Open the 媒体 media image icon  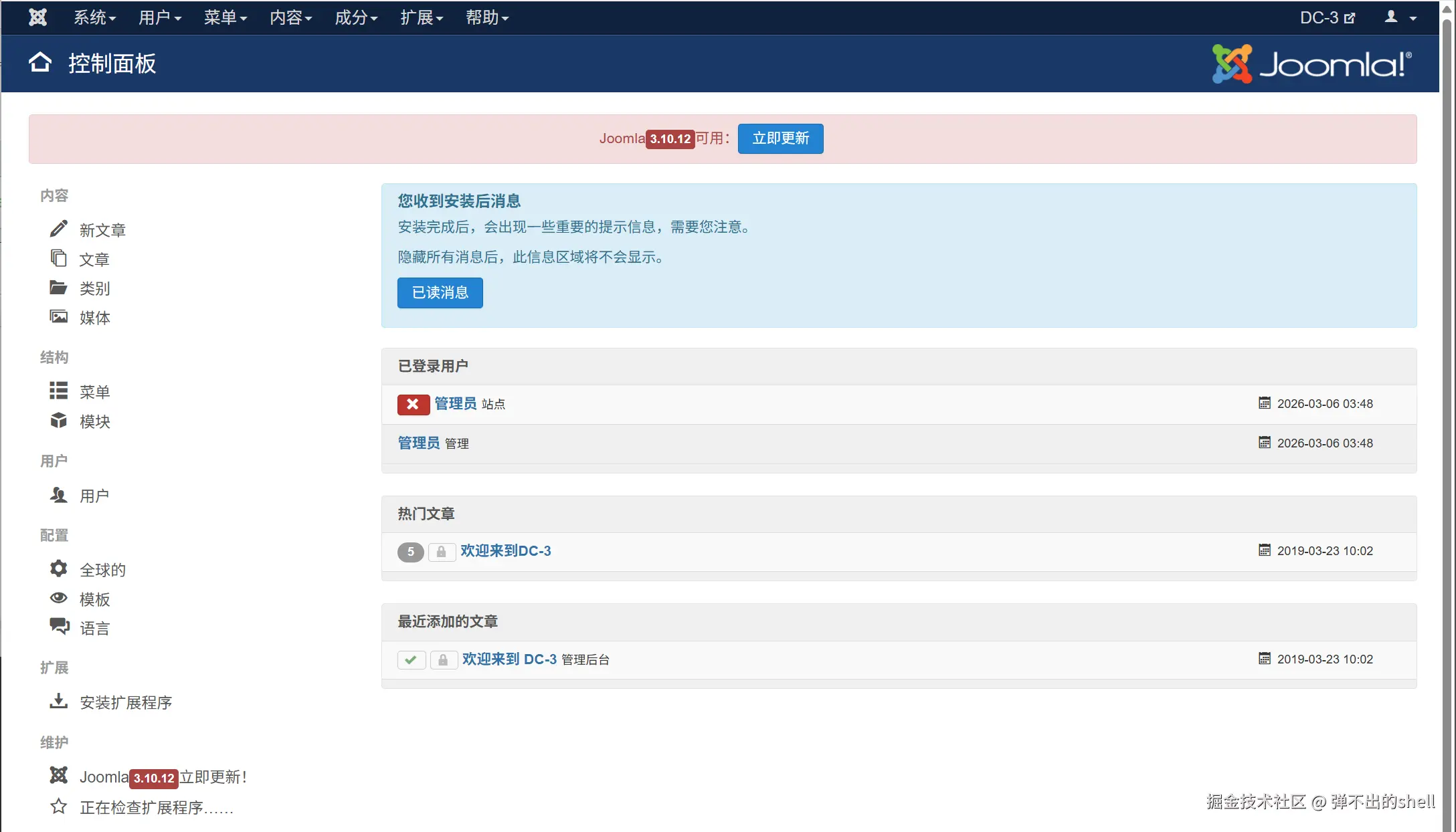(x=58, y=316)
